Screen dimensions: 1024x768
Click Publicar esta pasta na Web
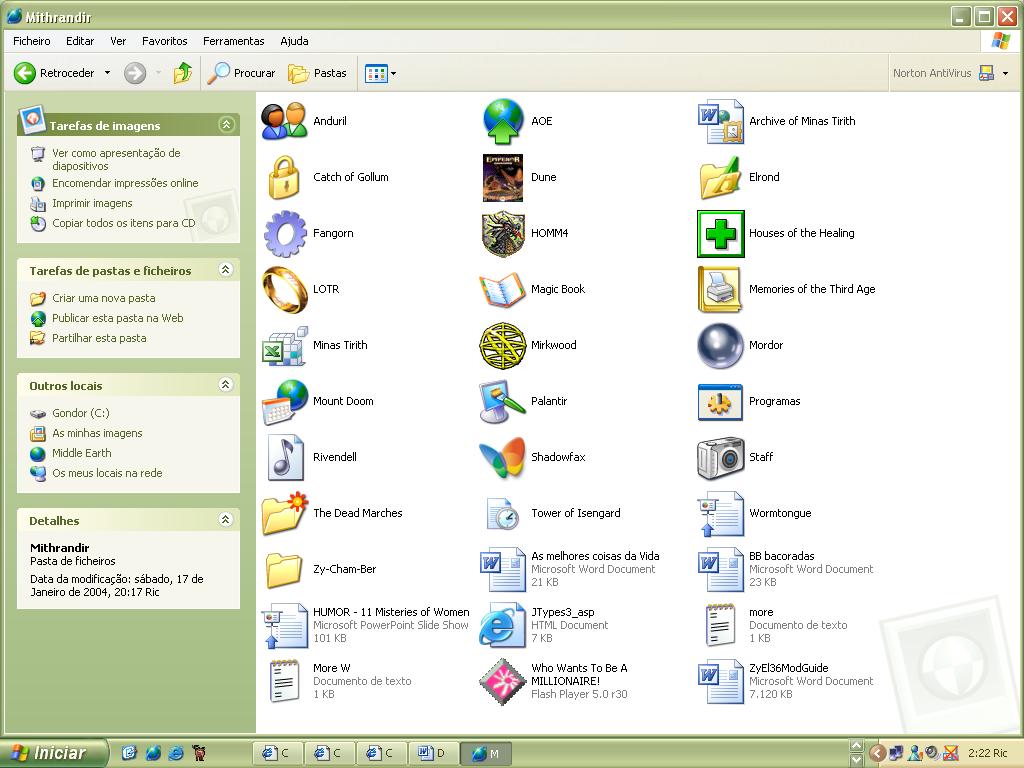(x=118, y=319)
